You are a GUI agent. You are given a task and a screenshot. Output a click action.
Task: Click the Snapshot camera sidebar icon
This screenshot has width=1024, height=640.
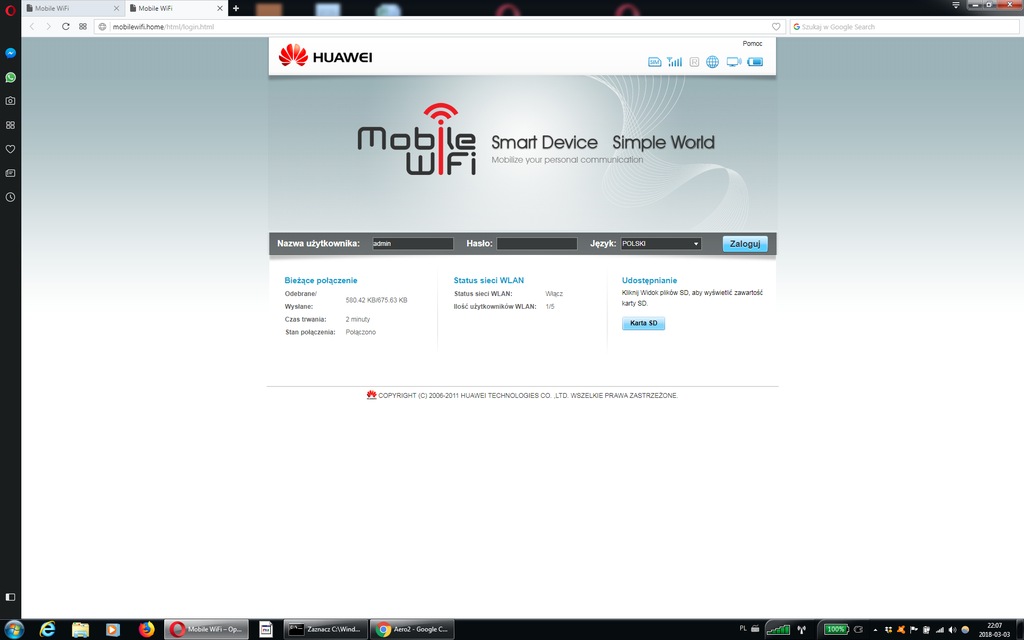10,101
